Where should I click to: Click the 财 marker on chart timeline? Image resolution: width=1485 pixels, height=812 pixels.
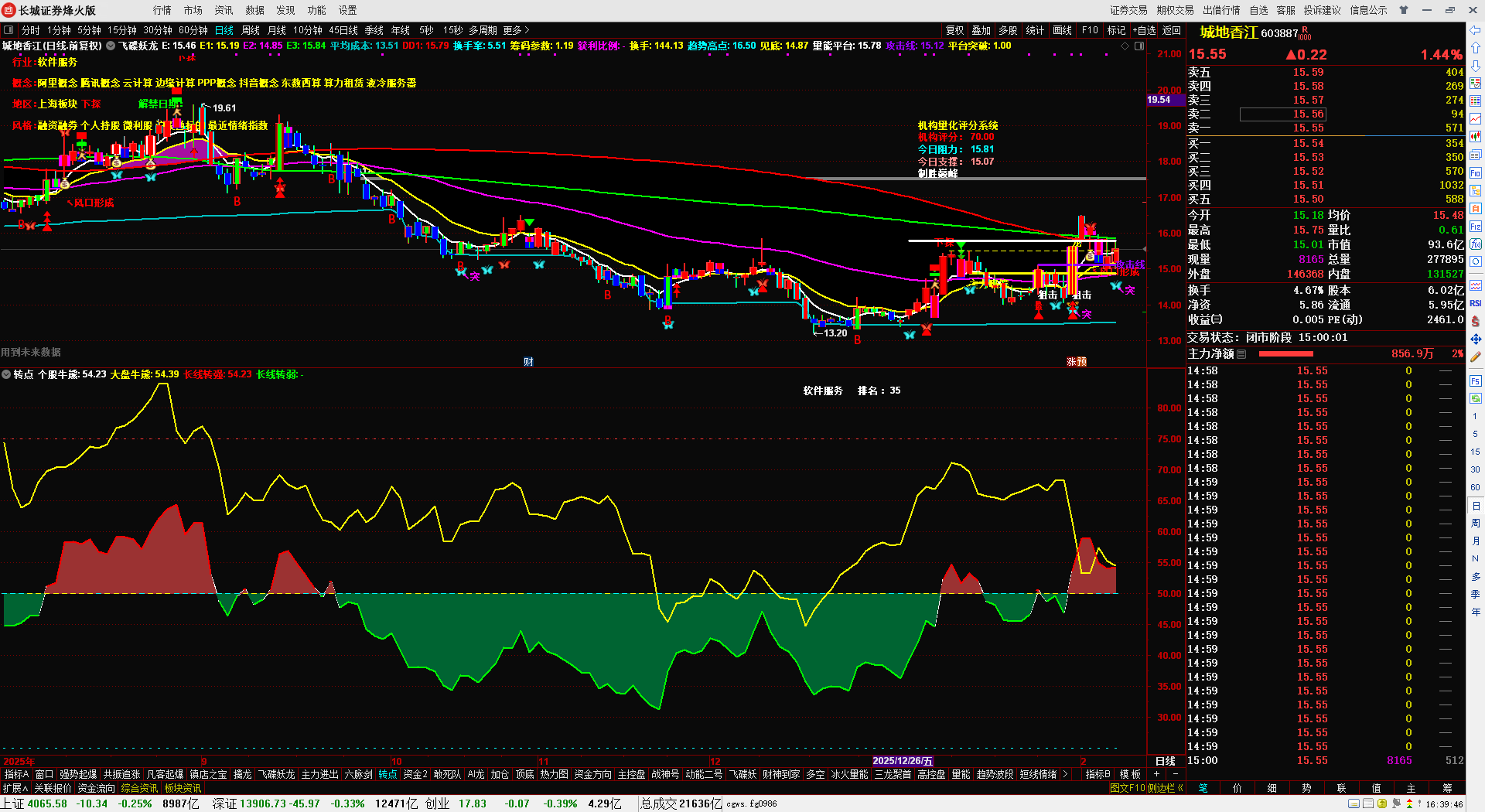528,361
